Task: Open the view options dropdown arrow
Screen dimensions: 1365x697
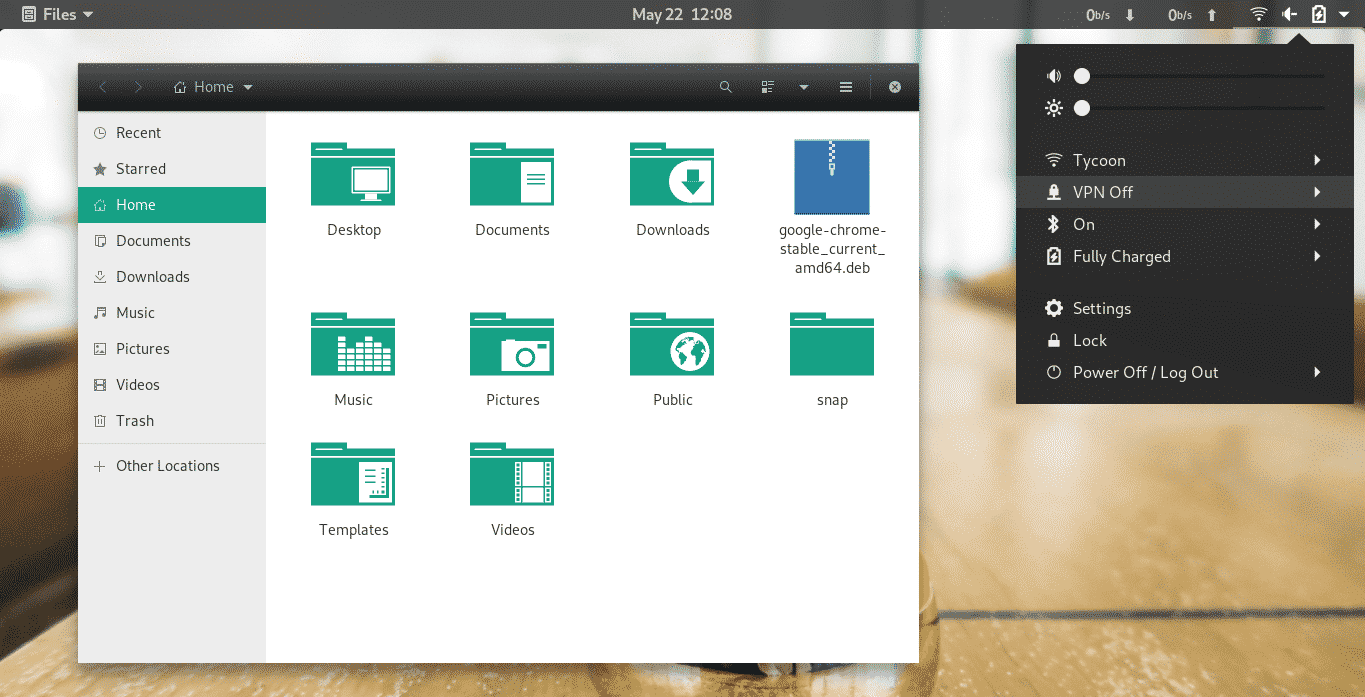Action: [x=804, y=87]
